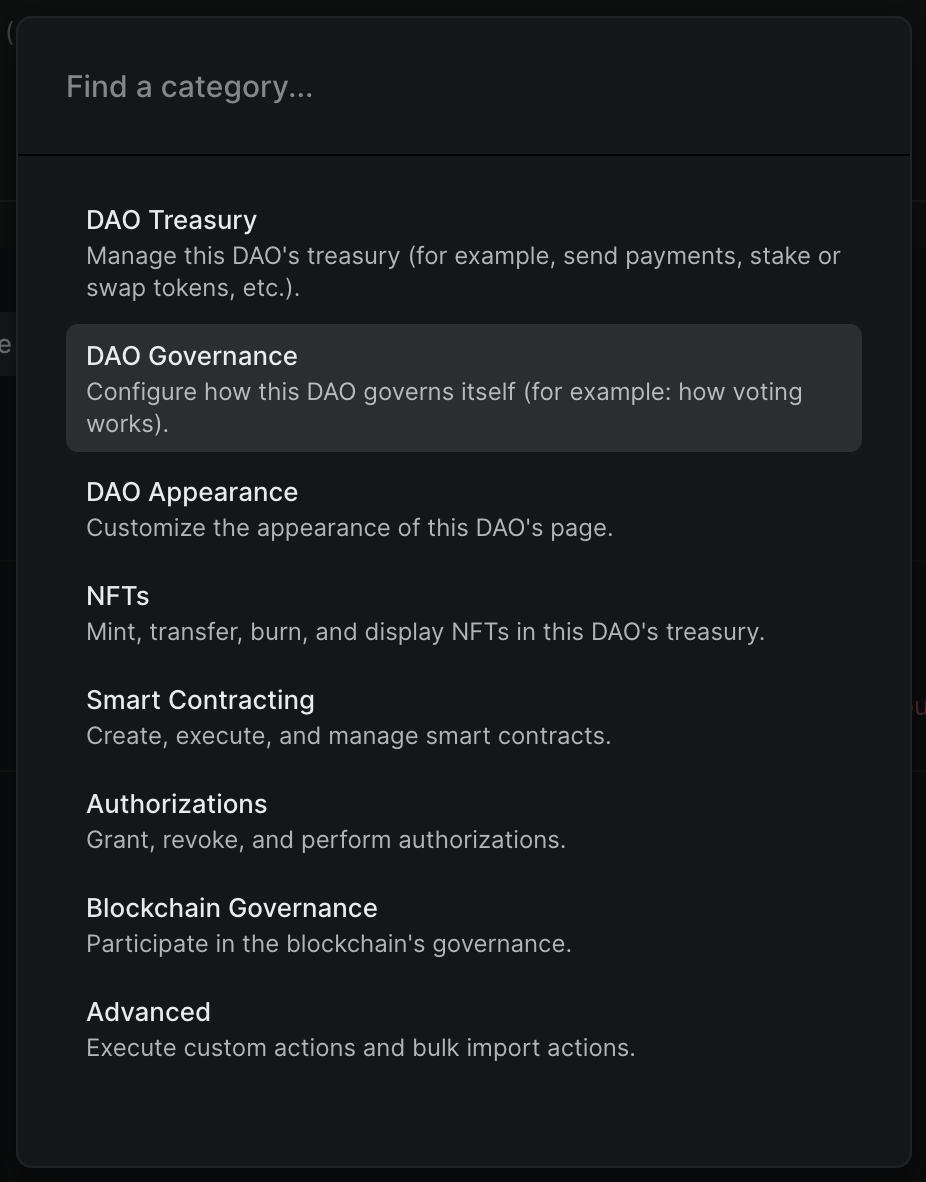
Task: Click 'Grant, revoke, and perform authorizations' text
Action: pyautogui.click(x=326, y=840)
